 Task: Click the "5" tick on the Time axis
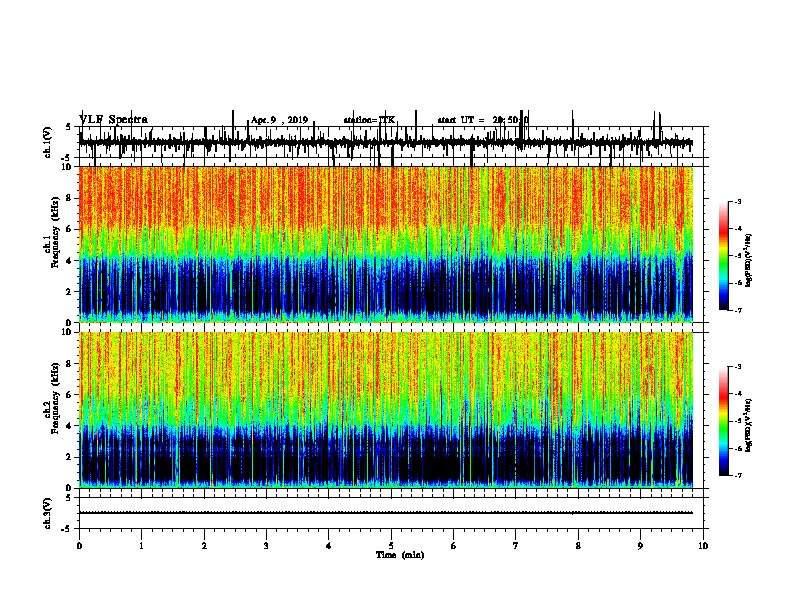coord(391,546)
